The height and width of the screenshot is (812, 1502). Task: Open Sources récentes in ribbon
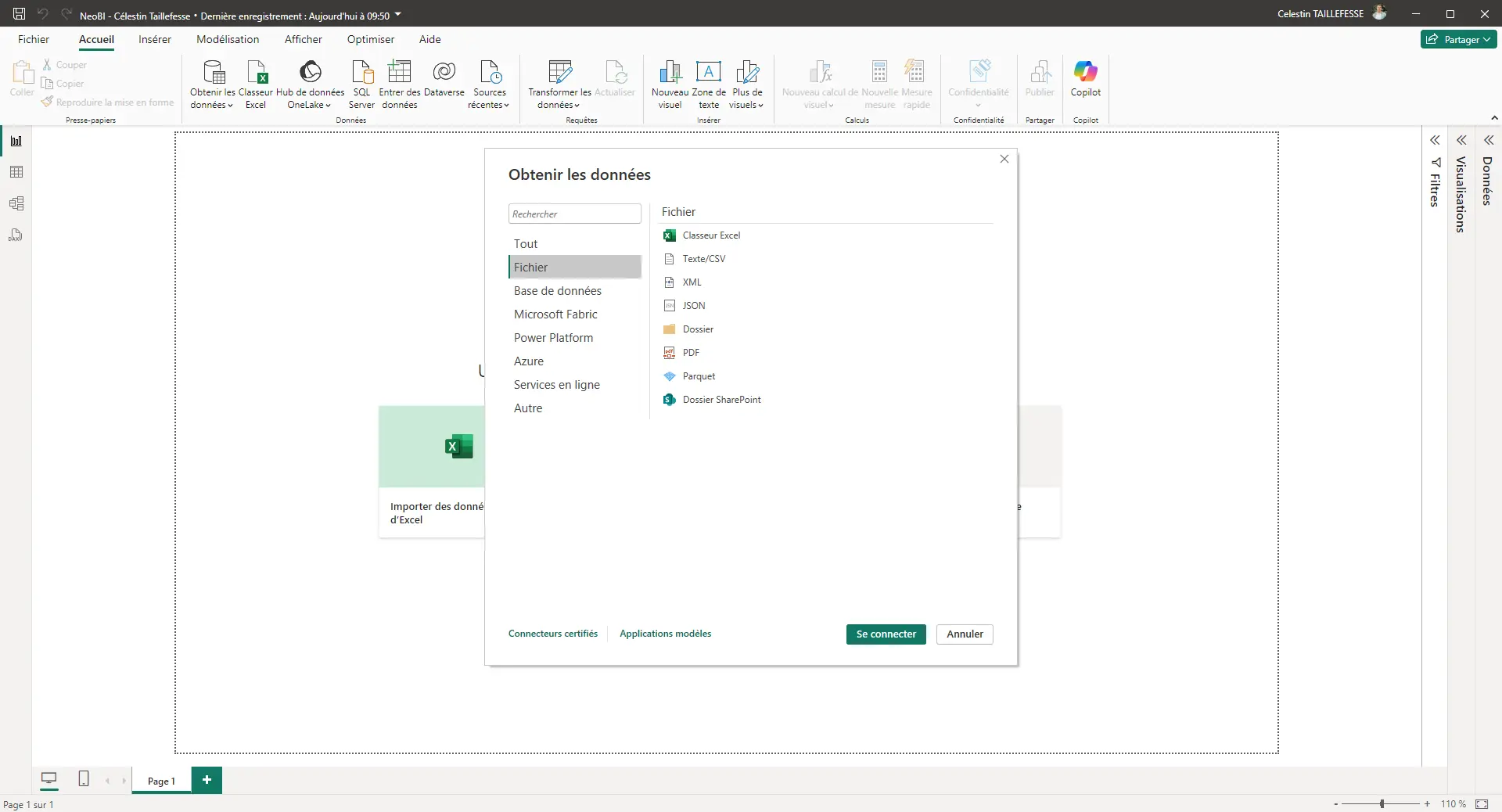tap(490, 84)
